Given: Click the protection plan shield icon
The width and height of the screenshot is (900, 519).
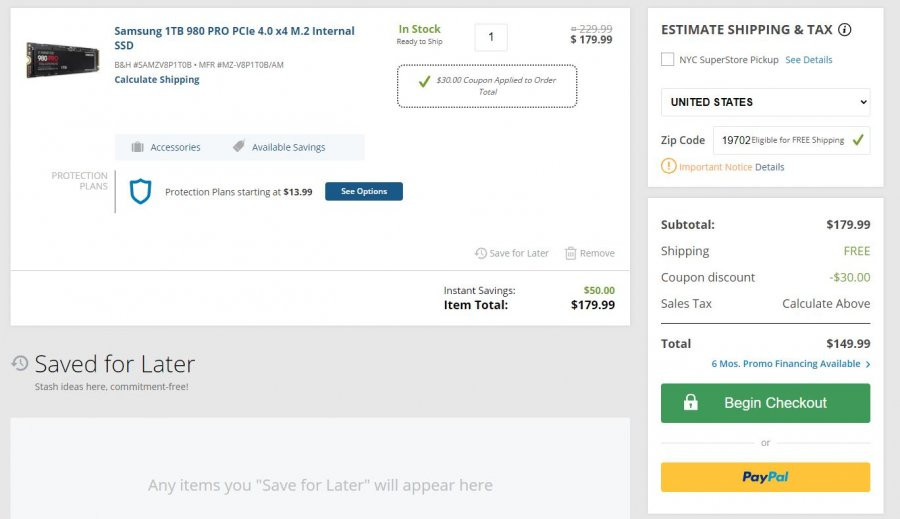Looking at the screenshot, I should click(x=140, y=192).
